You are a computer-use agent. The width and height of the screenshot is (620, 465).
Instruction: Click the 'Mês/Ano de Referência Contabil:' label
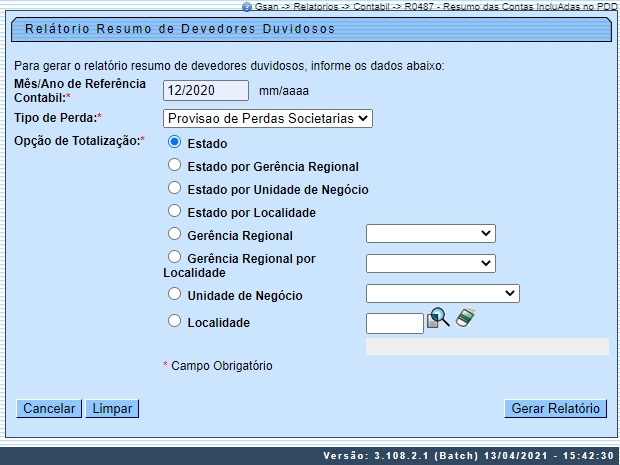pyautogui.click(x=80, y=91)
